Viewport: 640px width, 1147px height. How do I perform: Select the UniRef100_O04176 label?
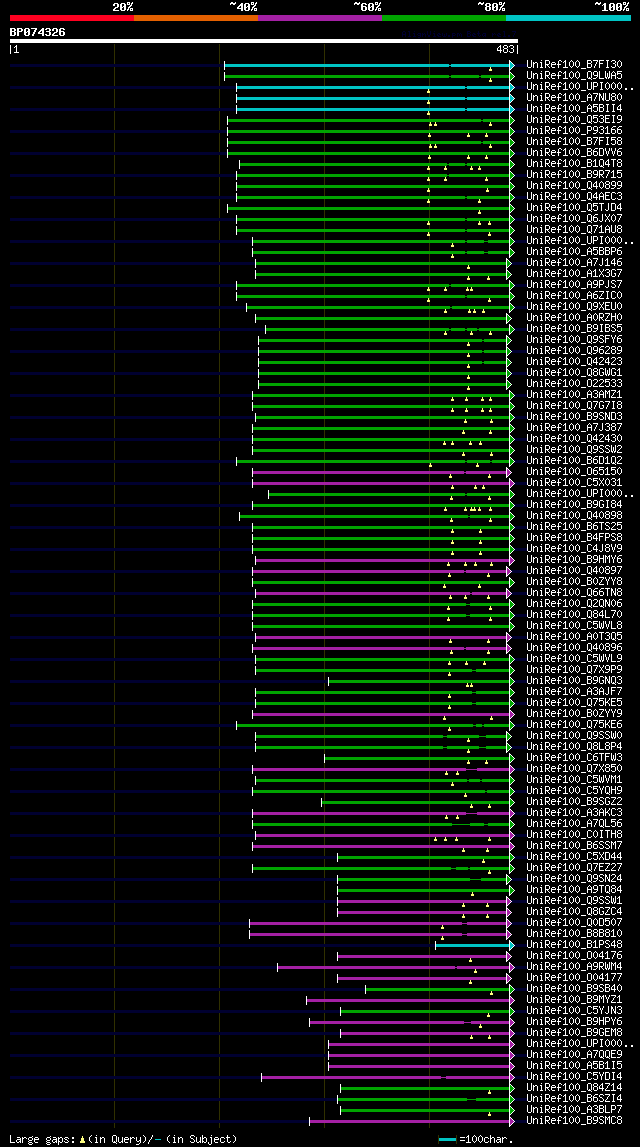tap(574, 956)
